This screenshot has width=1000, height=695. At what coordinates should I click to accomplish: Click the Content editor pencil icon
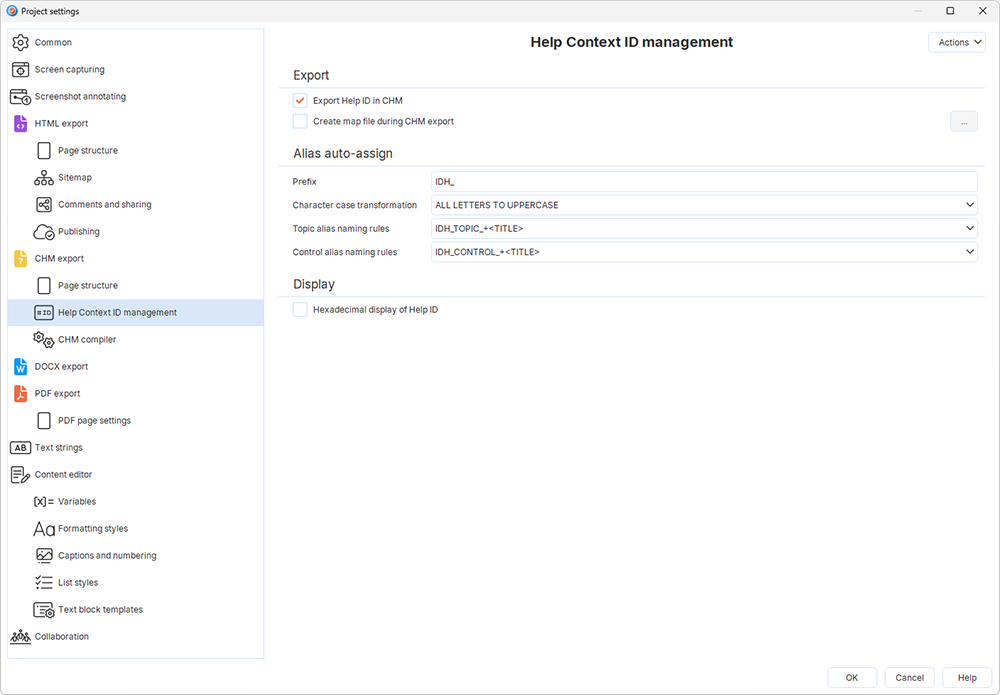coord(20,475)
